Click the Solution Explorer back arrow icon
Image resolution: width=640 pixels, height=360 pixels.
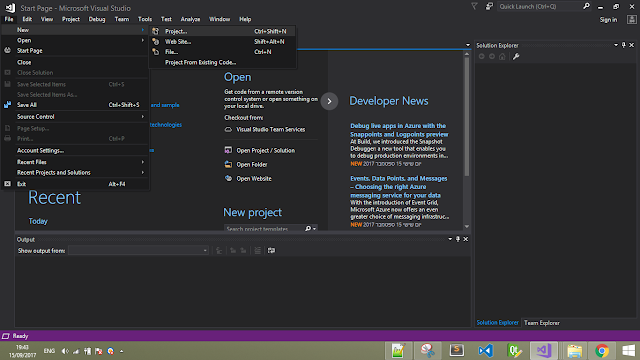(x=482, y=56)
